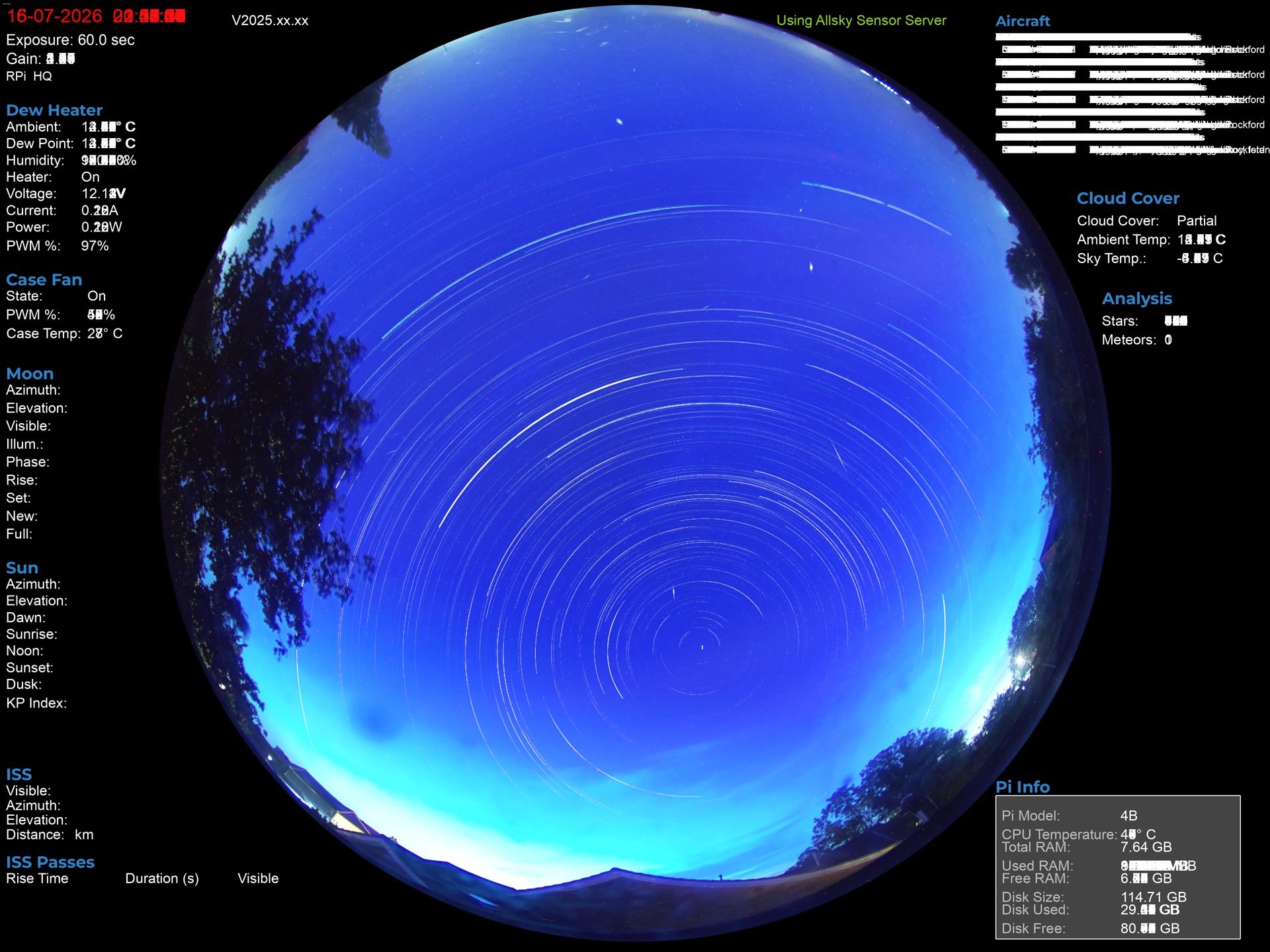The image size is (1270, 952).
Task: Select the Analysis heading
Action: point(1136,299)
